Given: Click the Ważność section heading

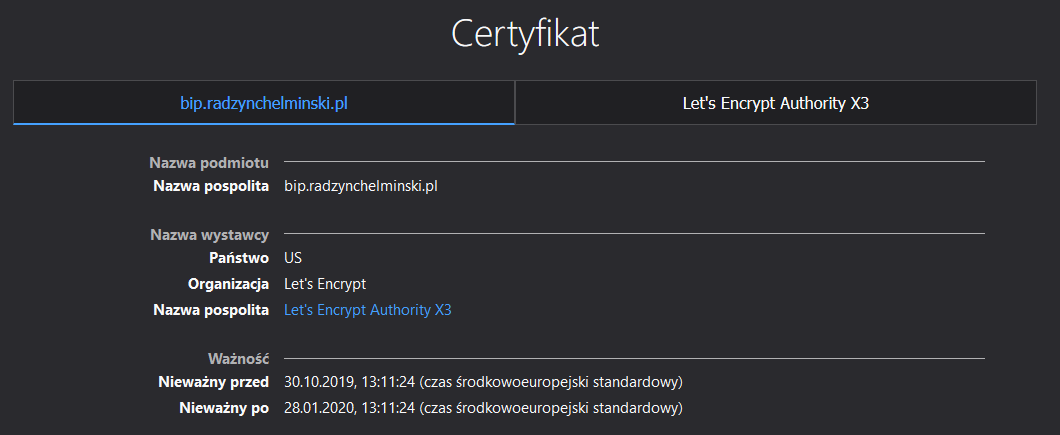Looking at the screenshot, I should point(238,358).
